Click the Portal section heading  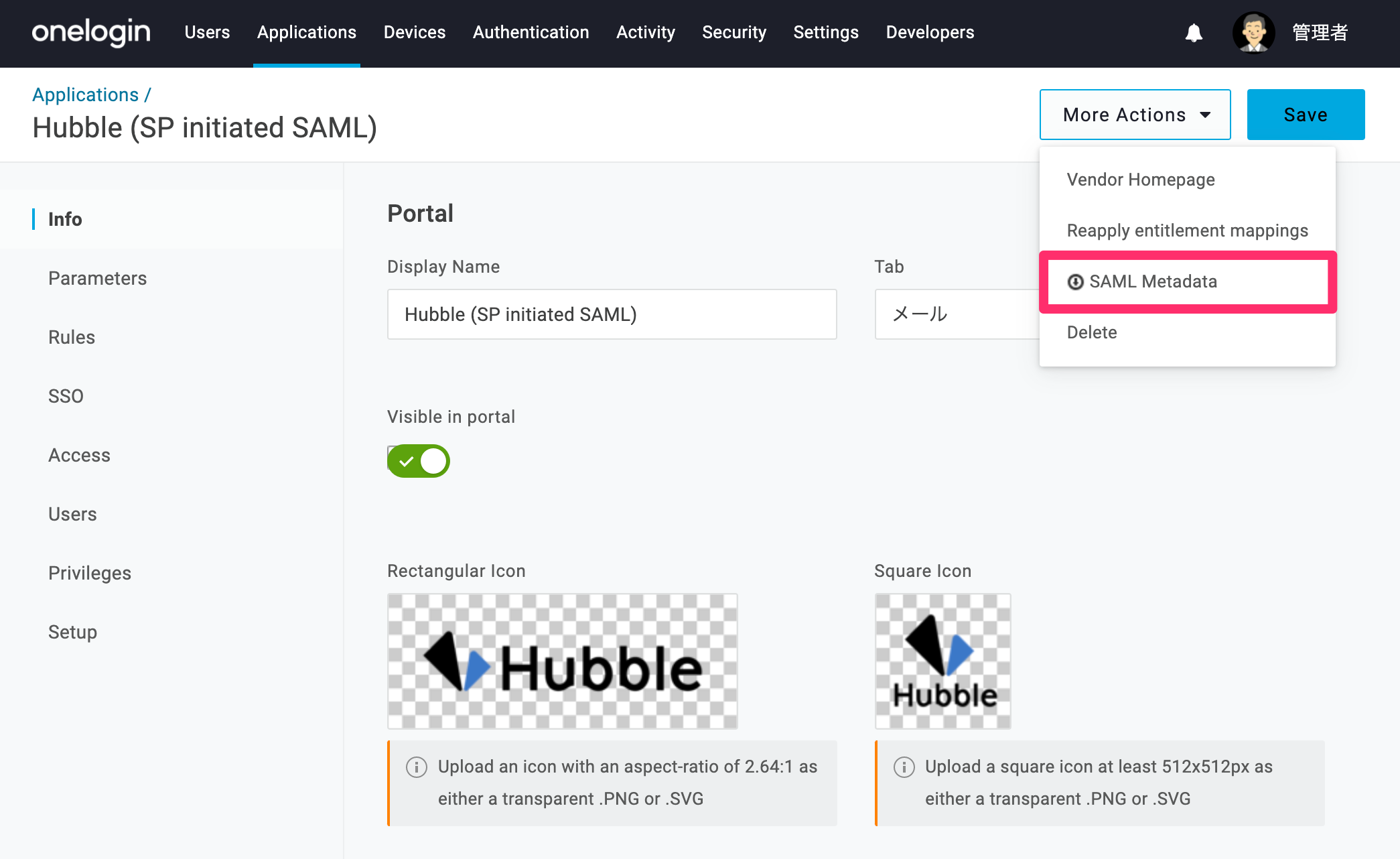[421, 214]
